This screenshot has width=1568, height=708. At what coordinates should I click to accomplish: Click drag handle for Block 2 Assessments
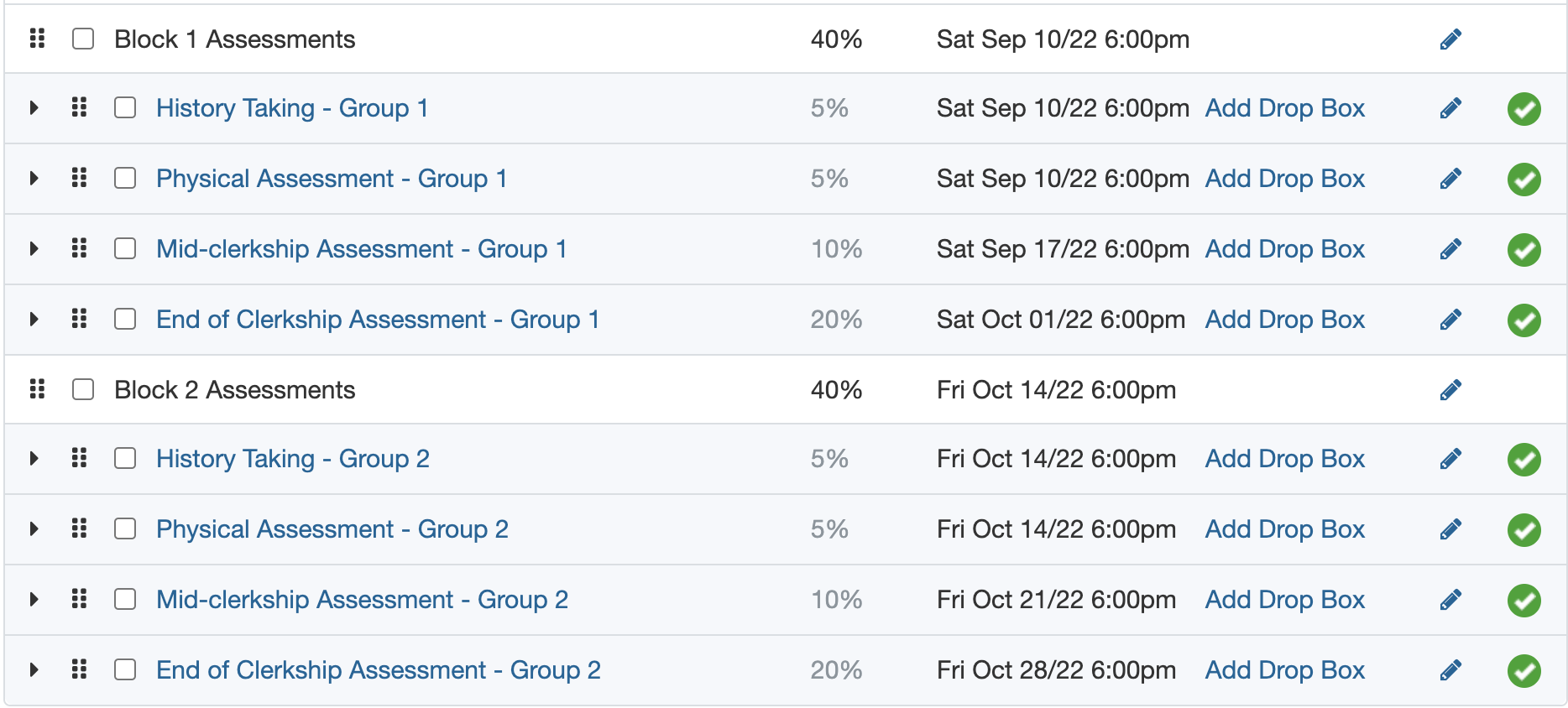37,389
